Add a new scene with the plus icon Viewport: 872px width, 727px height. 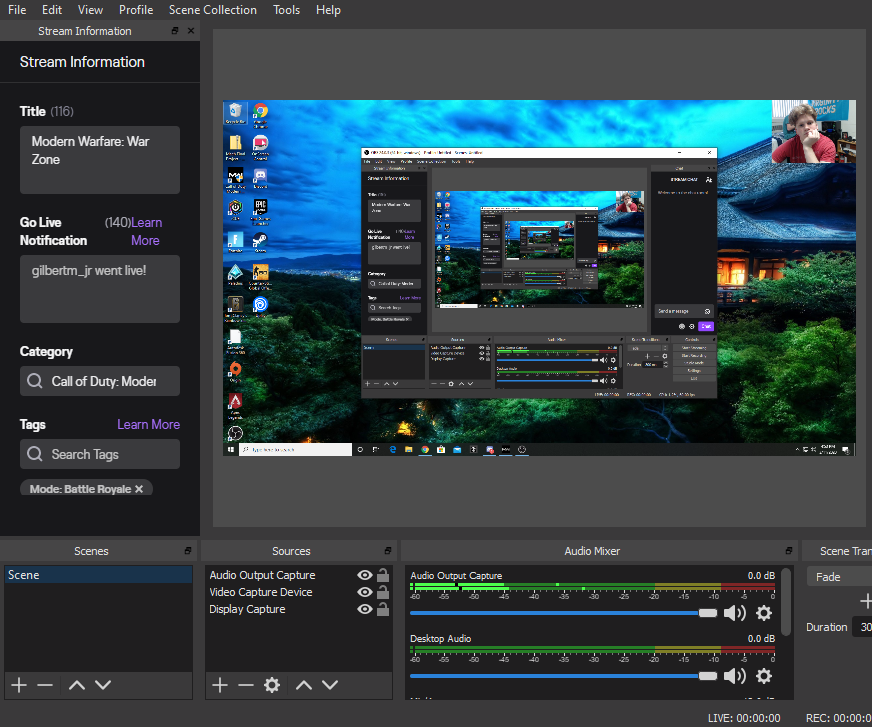[18, 685]
